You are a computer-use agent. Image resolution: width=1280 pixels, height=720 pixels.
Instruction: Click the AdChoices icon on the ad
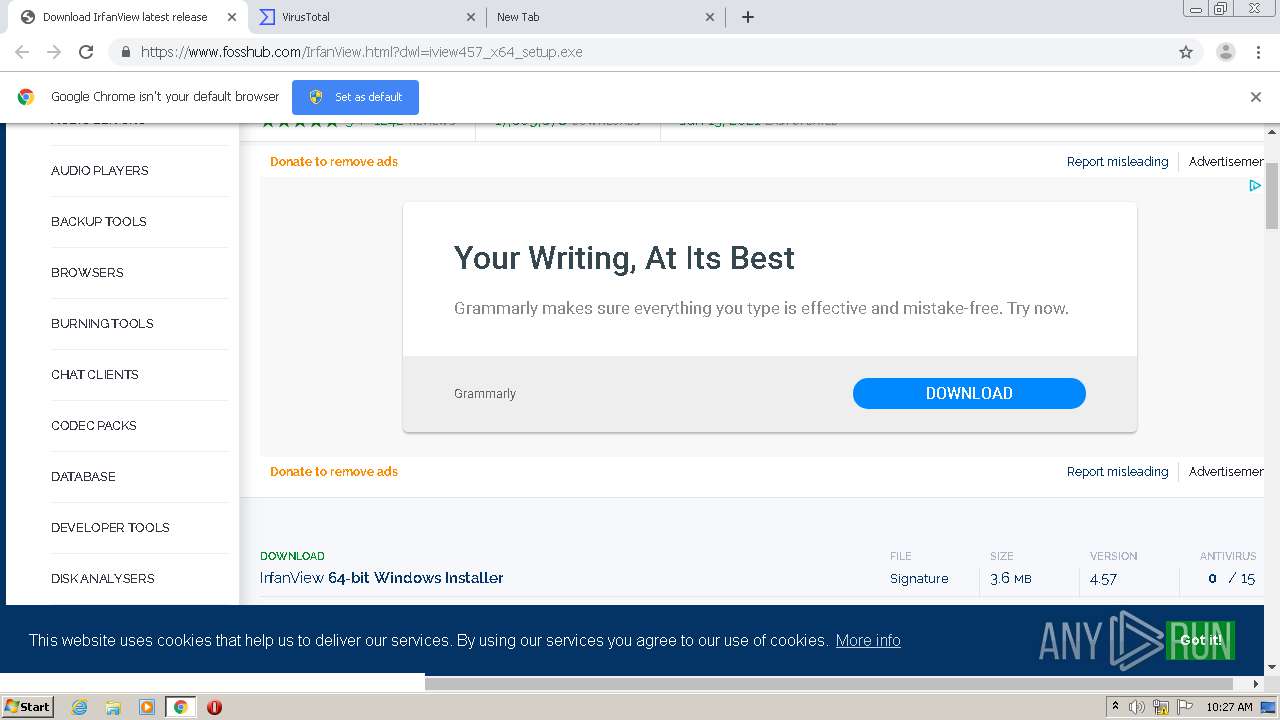tap(1255, 185)
